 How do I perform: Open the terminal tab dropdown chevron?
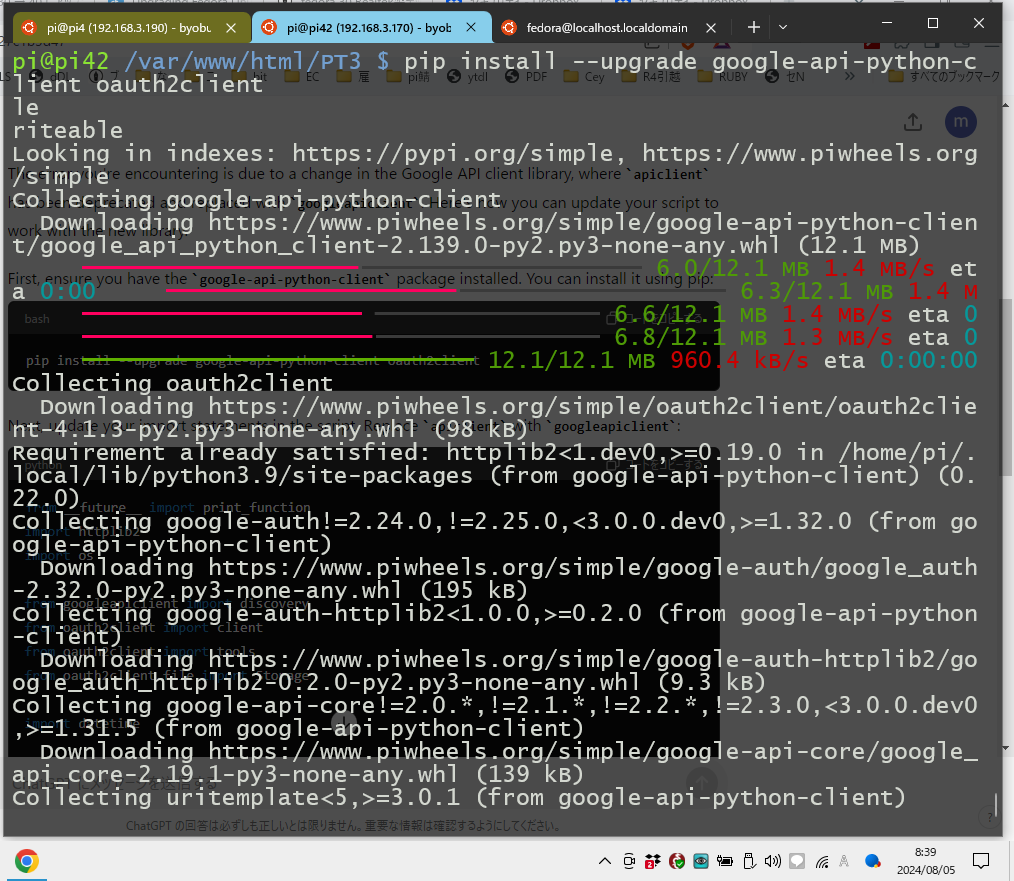(782, 27)
